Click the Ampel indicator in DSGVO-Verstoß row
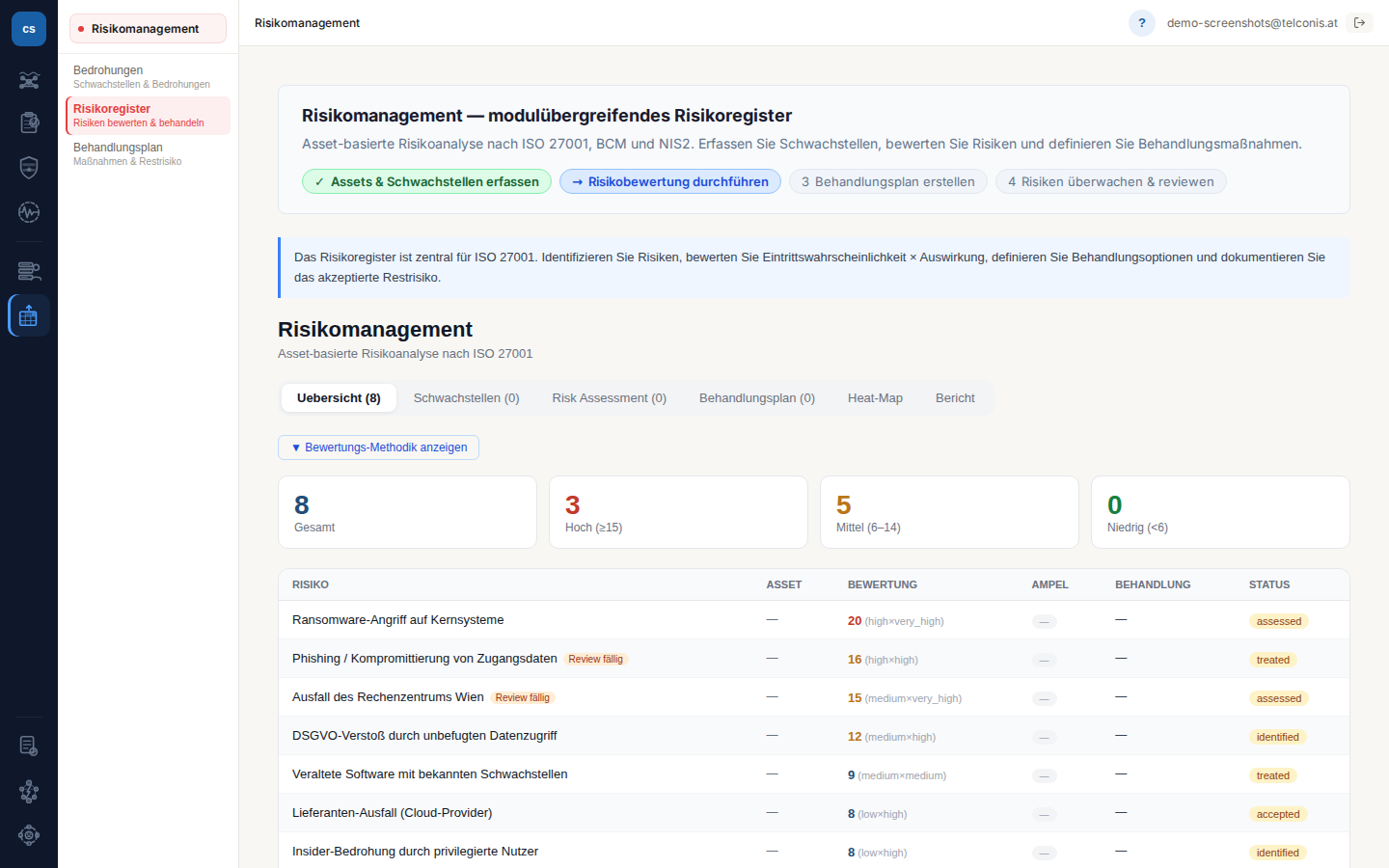This screenshot has height=868, width=1389. pyautogui.click(x=1045, y=738)
